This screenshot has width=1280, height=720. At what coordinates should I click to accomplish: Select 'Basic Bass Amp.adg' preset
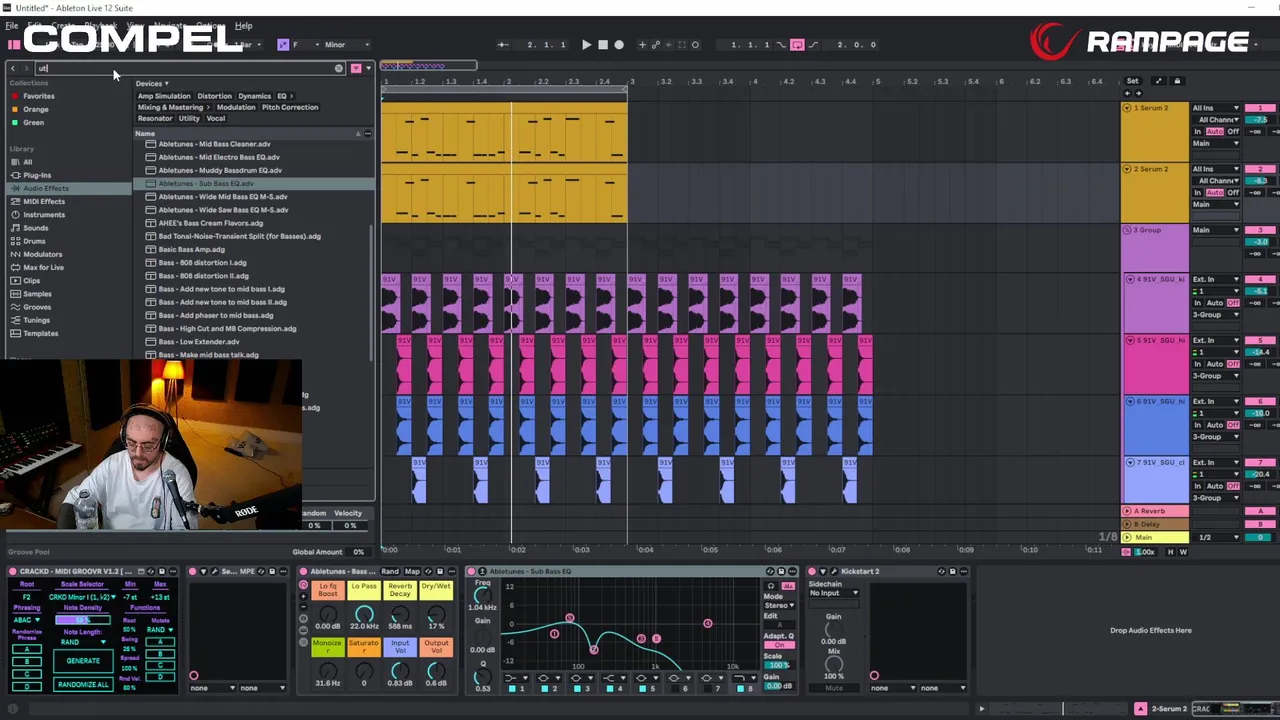click(x=191, y=250)
